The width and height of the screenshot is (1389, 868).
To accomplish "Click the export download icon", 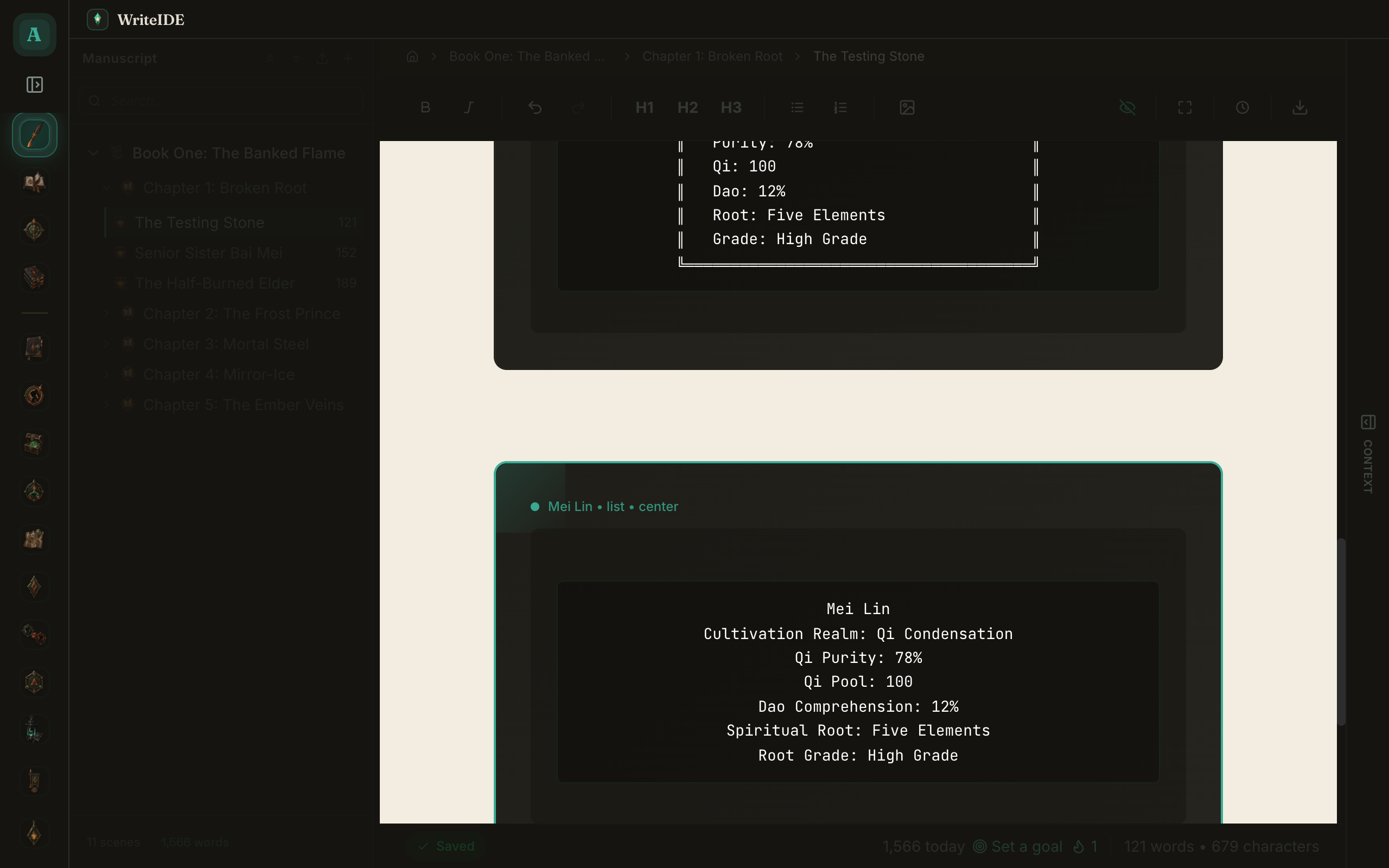I will click(1299, 107).
